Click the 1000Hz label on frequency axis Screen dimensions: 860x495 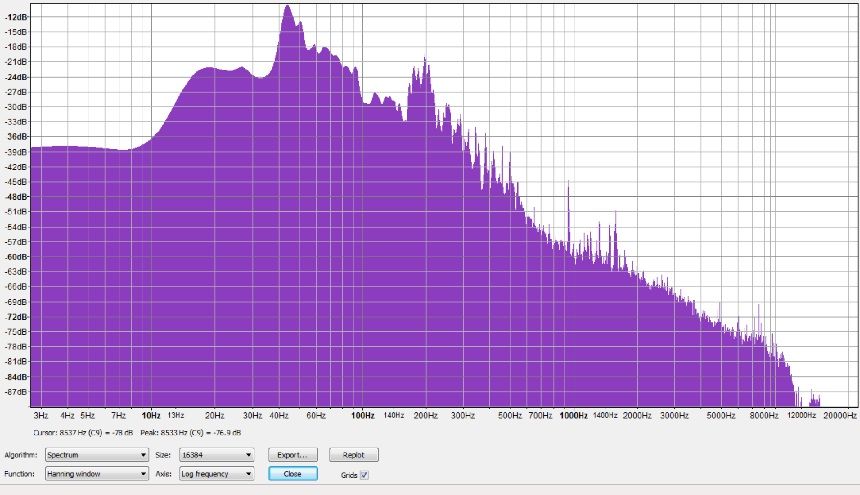click(573, 414)
